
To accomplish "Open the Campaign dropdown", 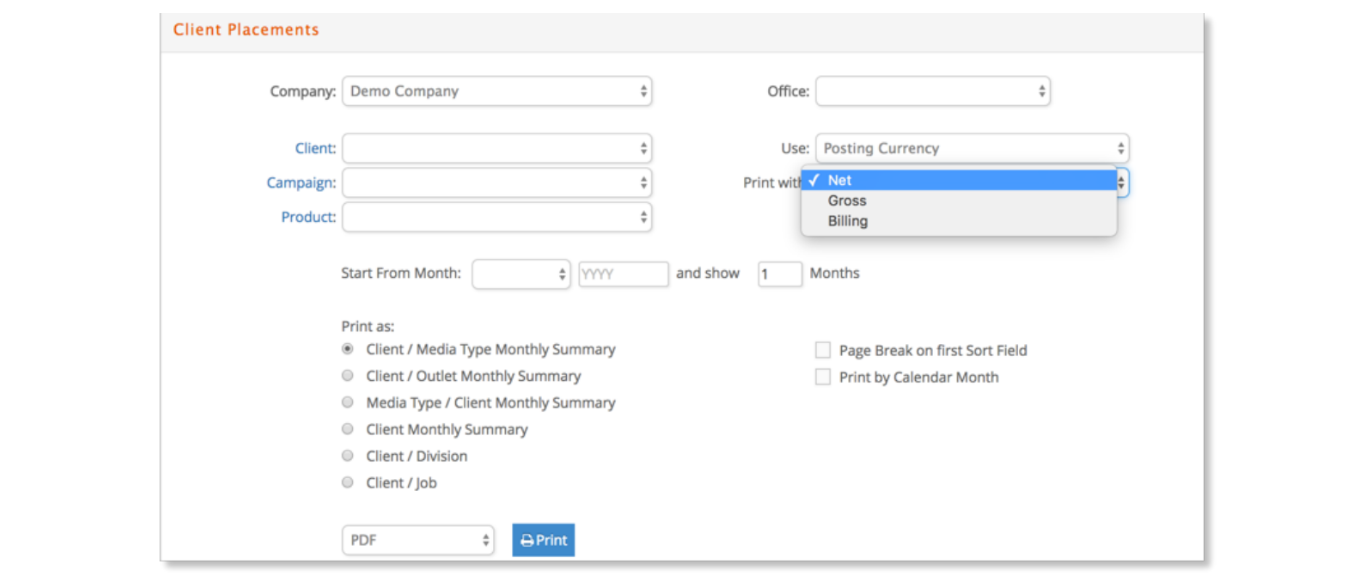I will (496, 183).
